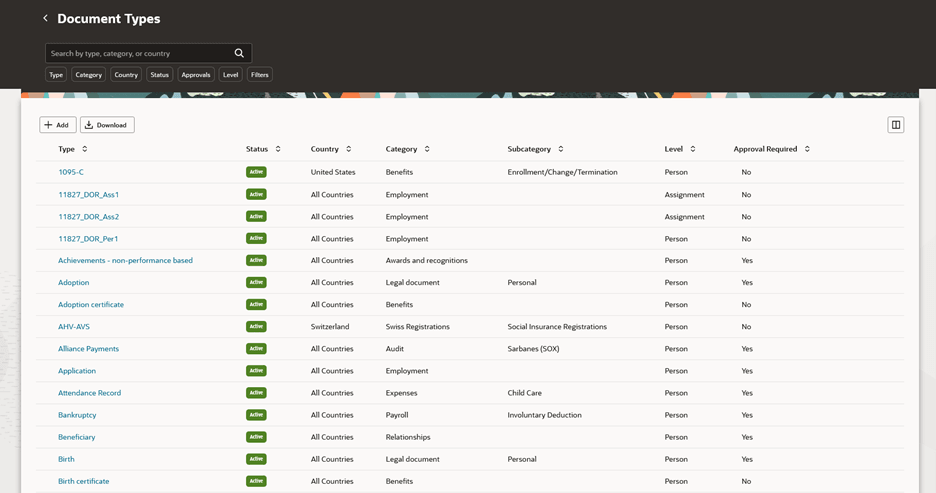Open the Adoption certificate link

(x=91, y=304)
